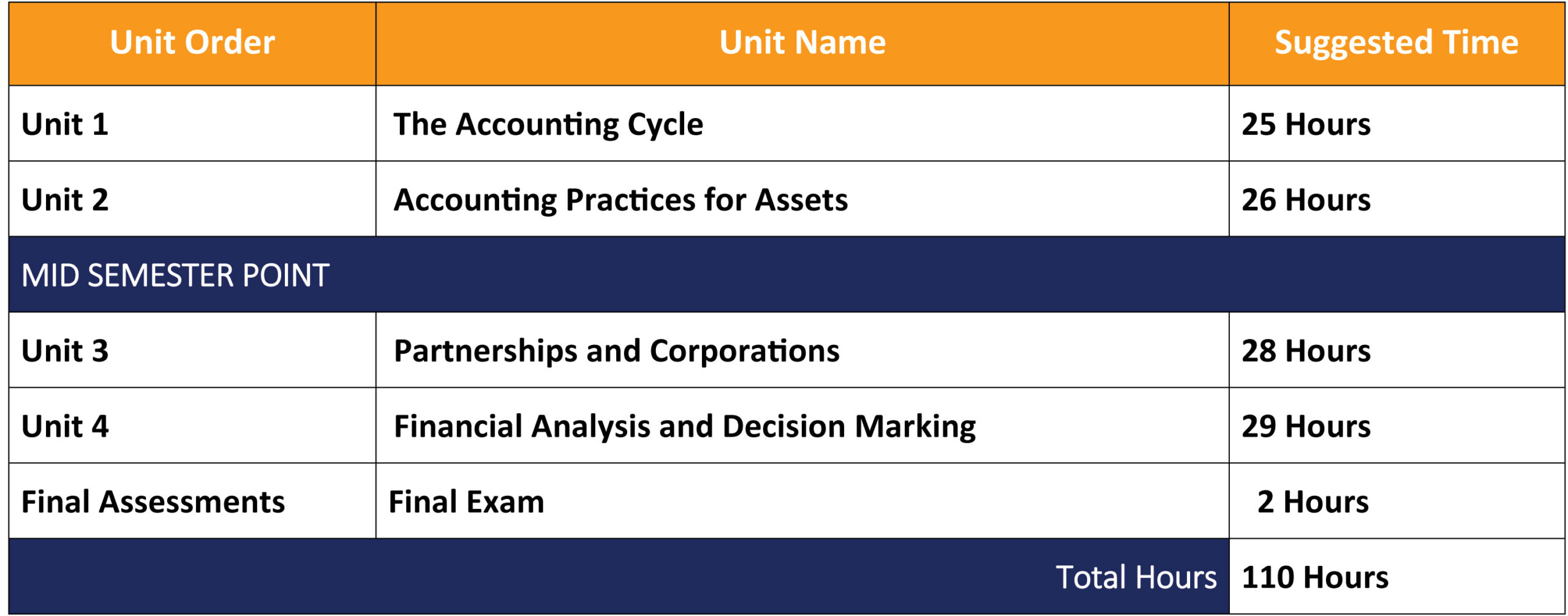Select the "Unit 1" cell
Viewport: 1568px width, 616px height.
pos(65,124)
